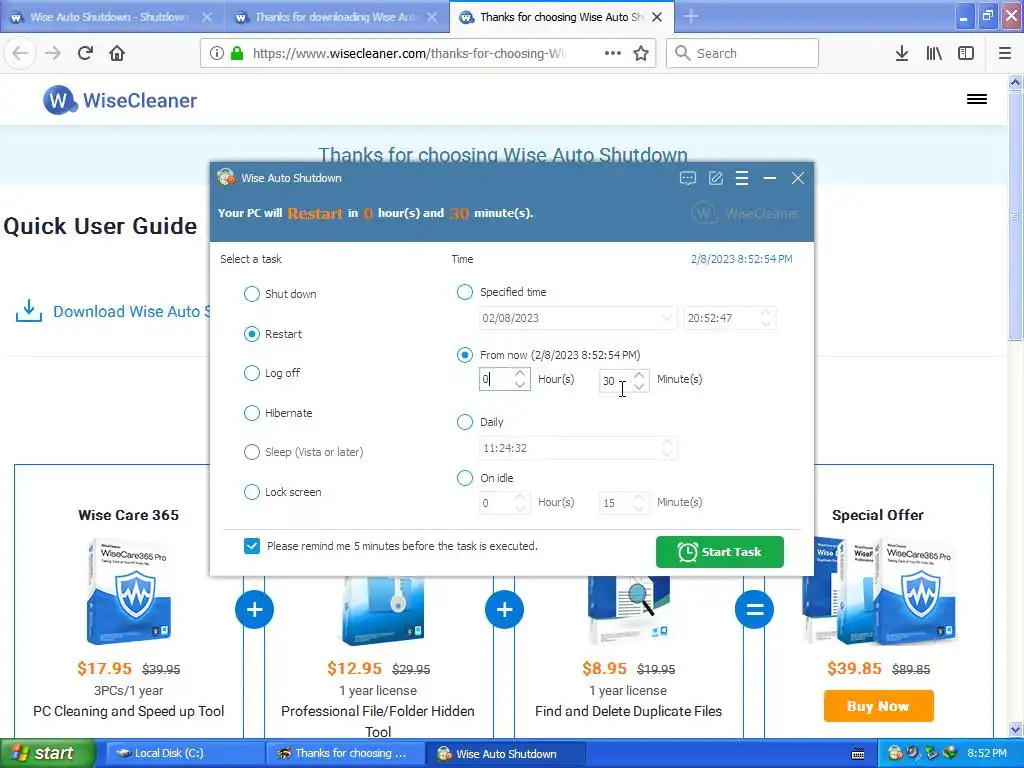
Task: Click the From now hours input field
Action: 496,379
